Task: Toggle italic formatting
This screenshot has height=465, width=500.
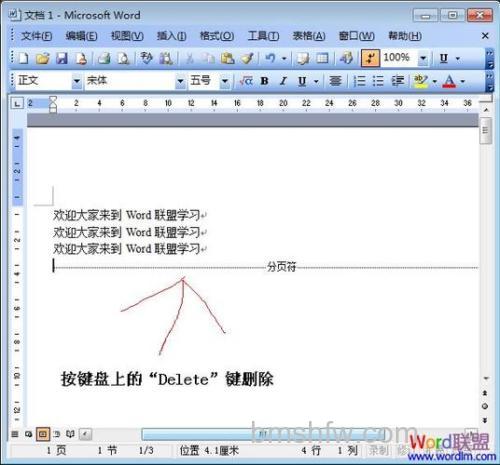Action: point(283,81)
